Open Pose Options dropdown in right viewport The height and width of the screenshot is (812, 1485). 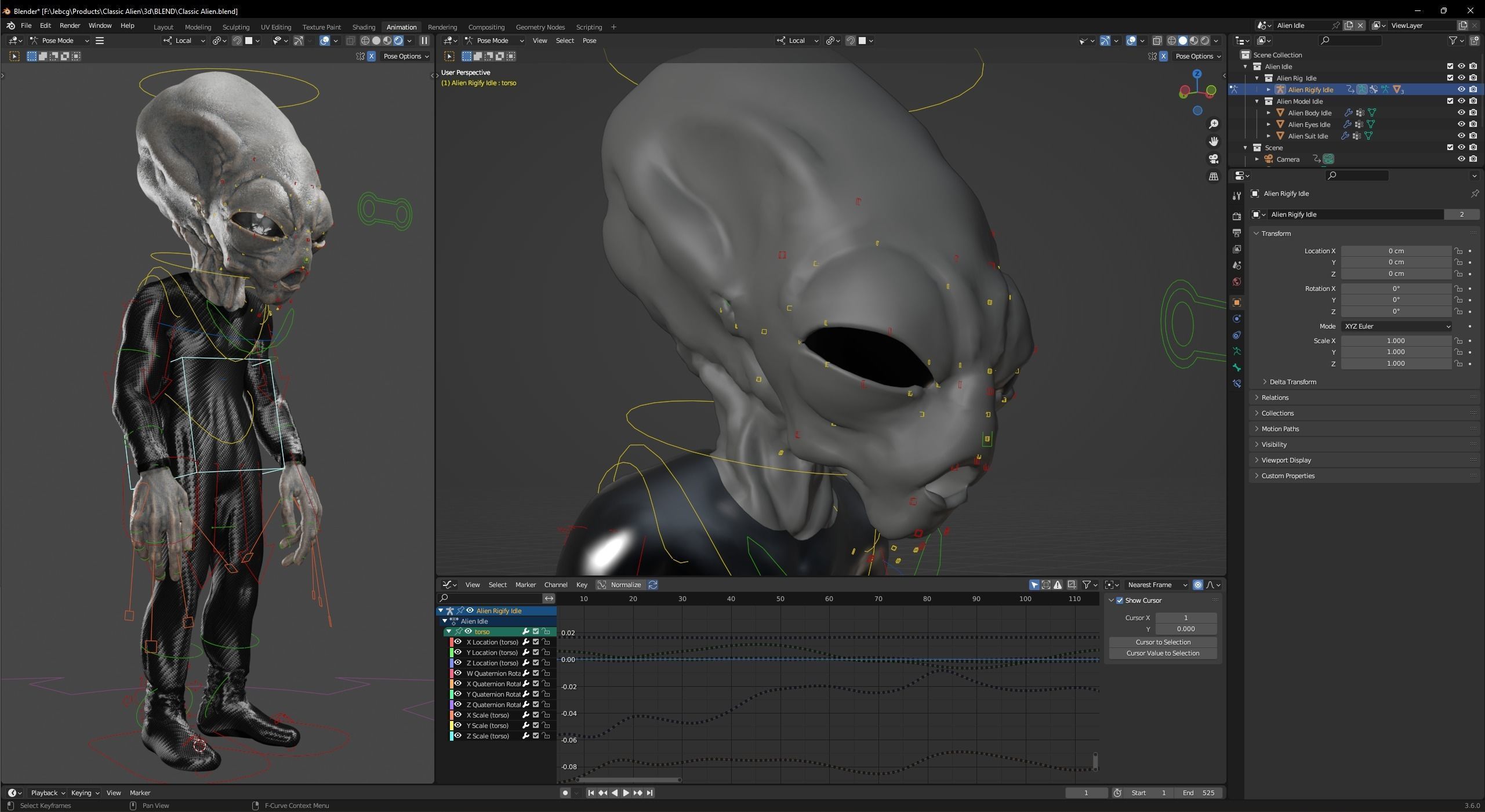click(1198, 56)
